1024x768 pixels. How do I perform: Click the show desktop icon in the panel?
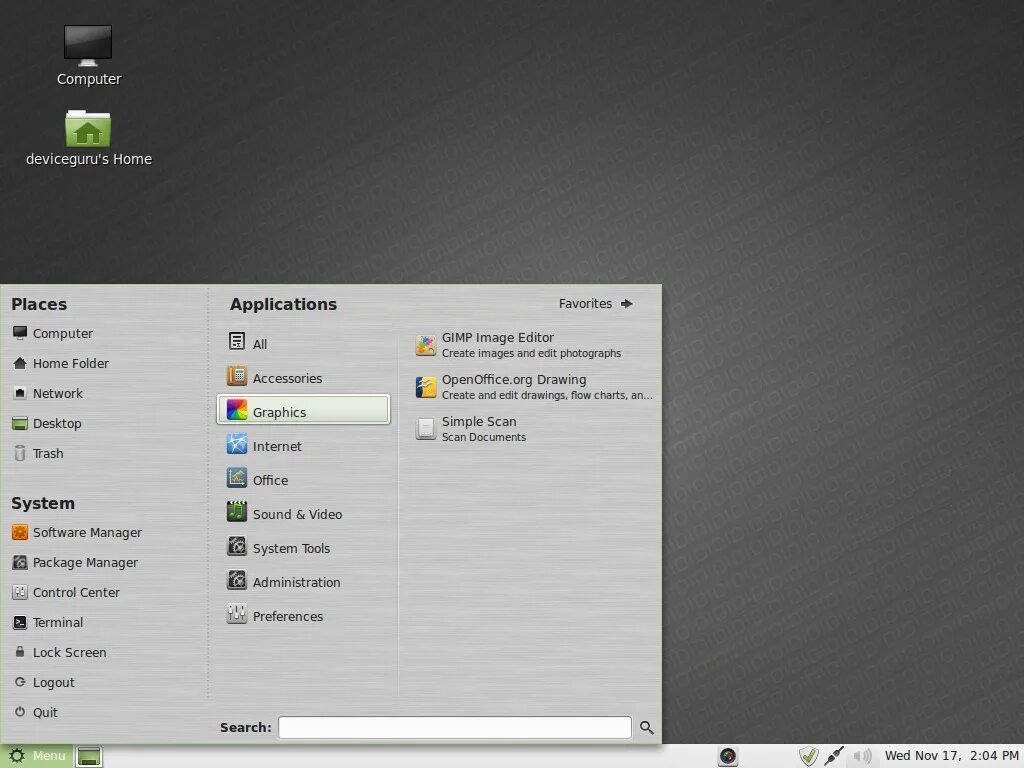coord(89,756)
